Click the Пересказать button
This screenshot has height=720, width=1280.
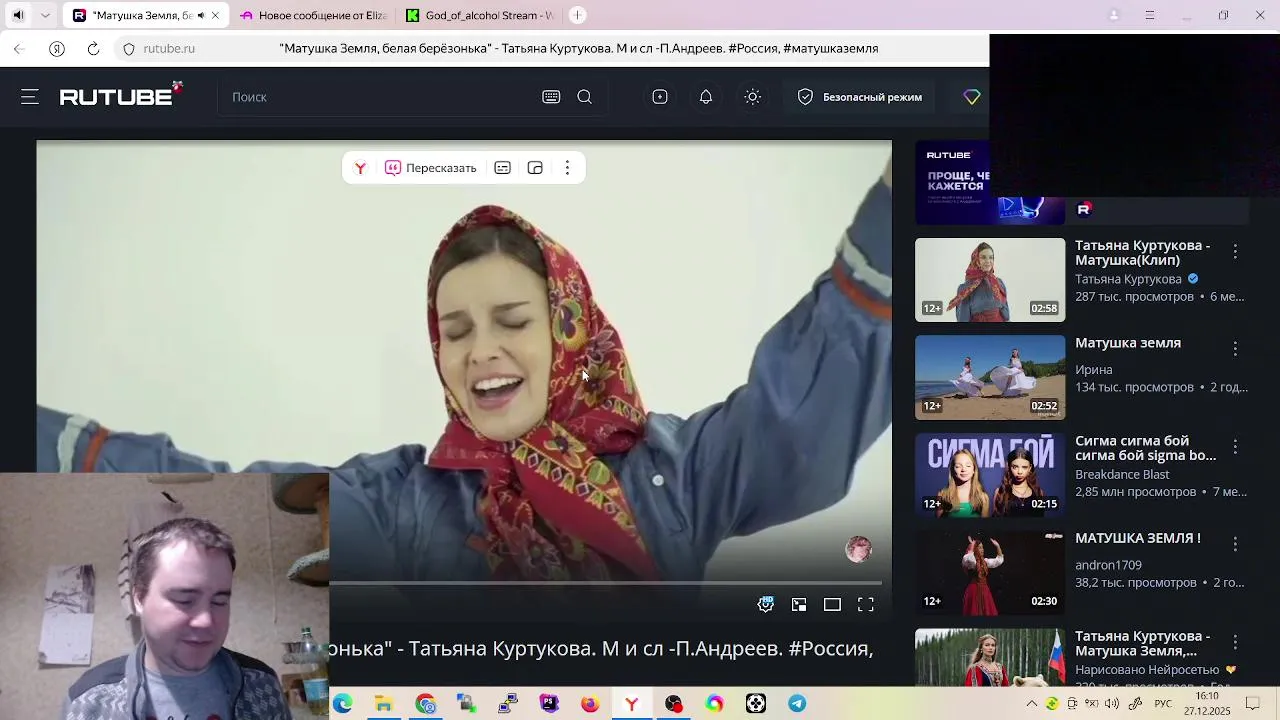point(431,168)
